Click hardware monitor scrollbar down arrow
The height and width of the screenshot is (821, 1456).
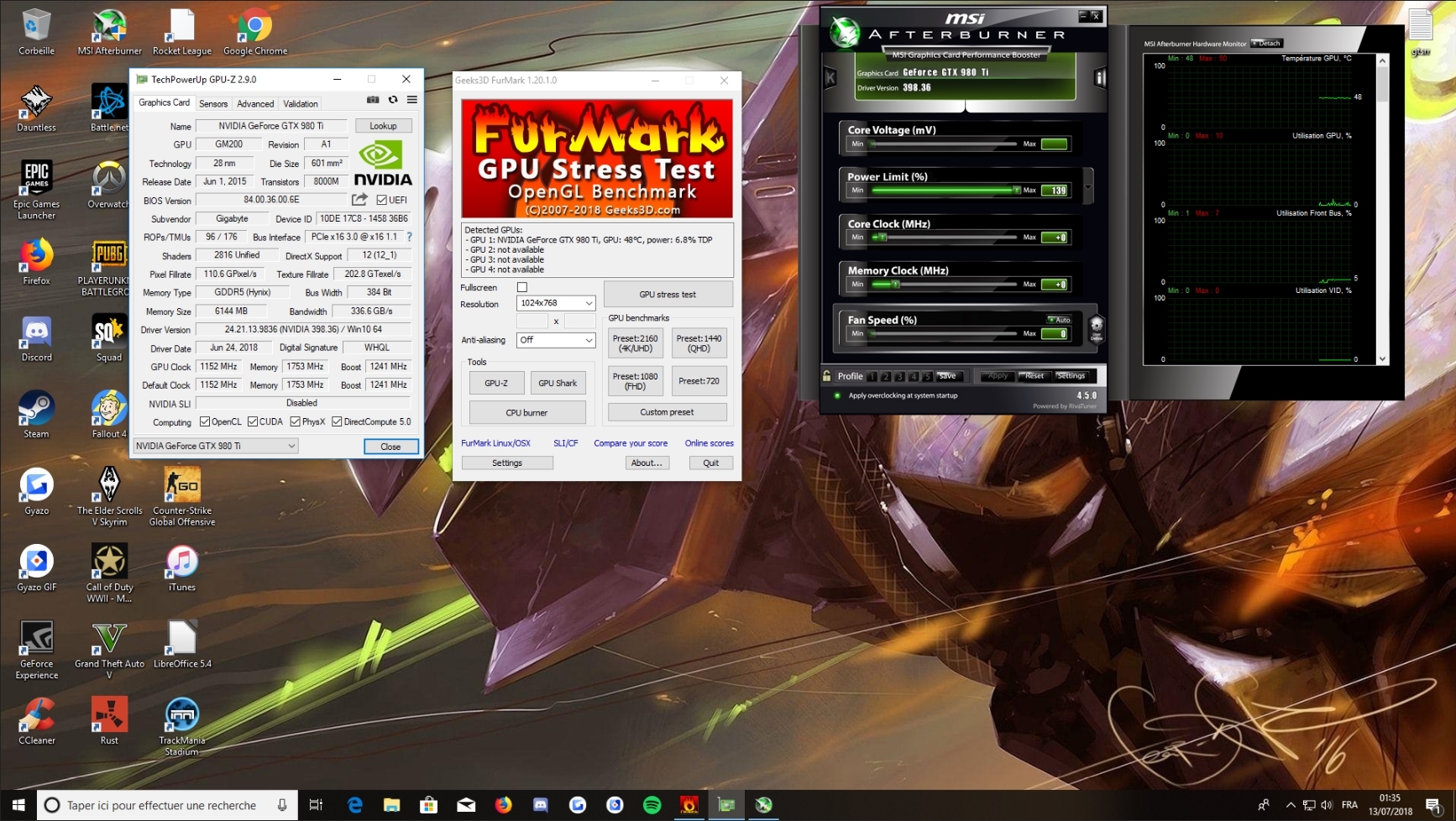point(1382,359)
